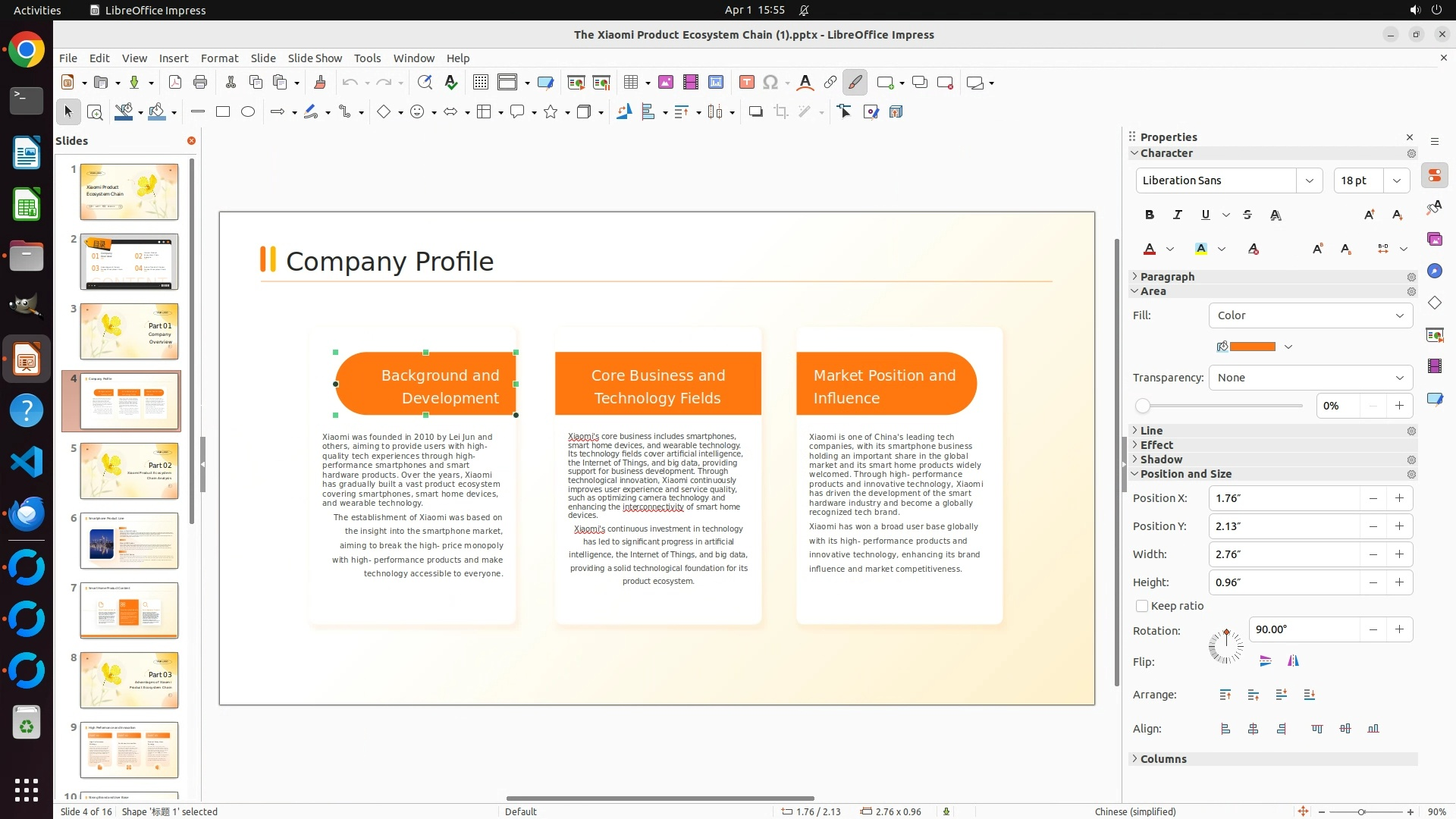This screenshot has width=1456, height=819.
Task: Click the orange fill color swatch
Action: coord(1253,347)
